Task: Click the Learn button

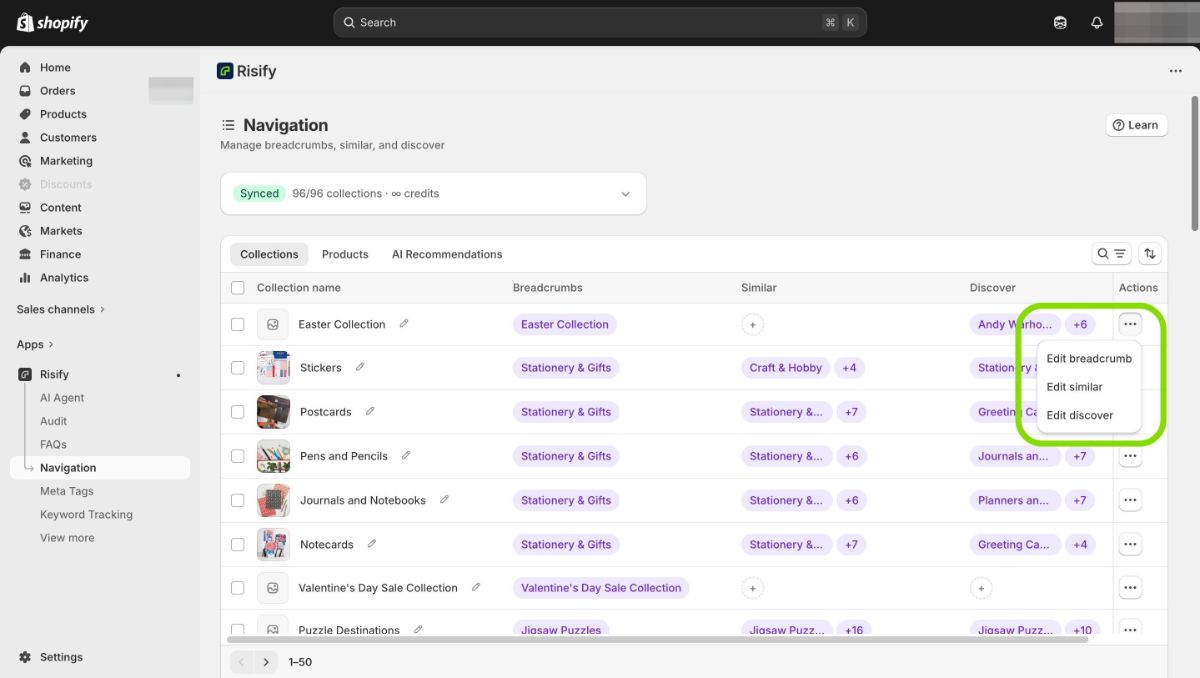Action: (1136, 125)
